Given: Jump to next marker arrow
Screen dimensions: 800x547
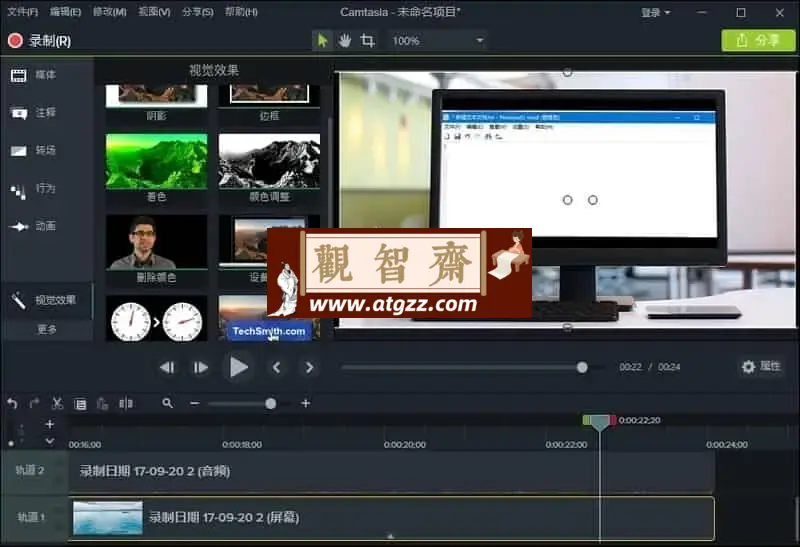Looking at the screenshot, I should coord(309,367).
